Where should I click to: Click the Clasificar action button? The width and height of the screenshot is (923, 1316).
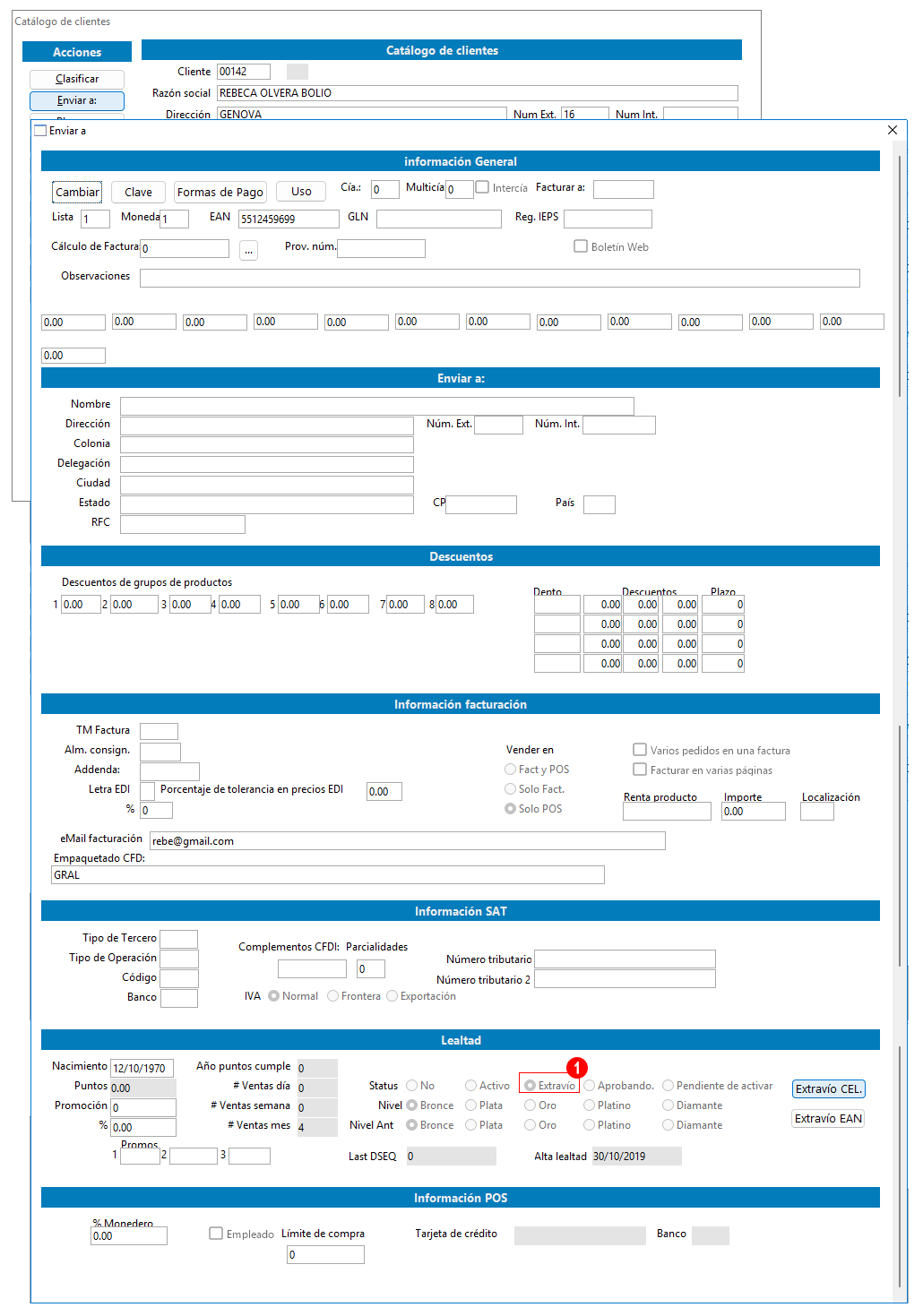click(77, 79)
